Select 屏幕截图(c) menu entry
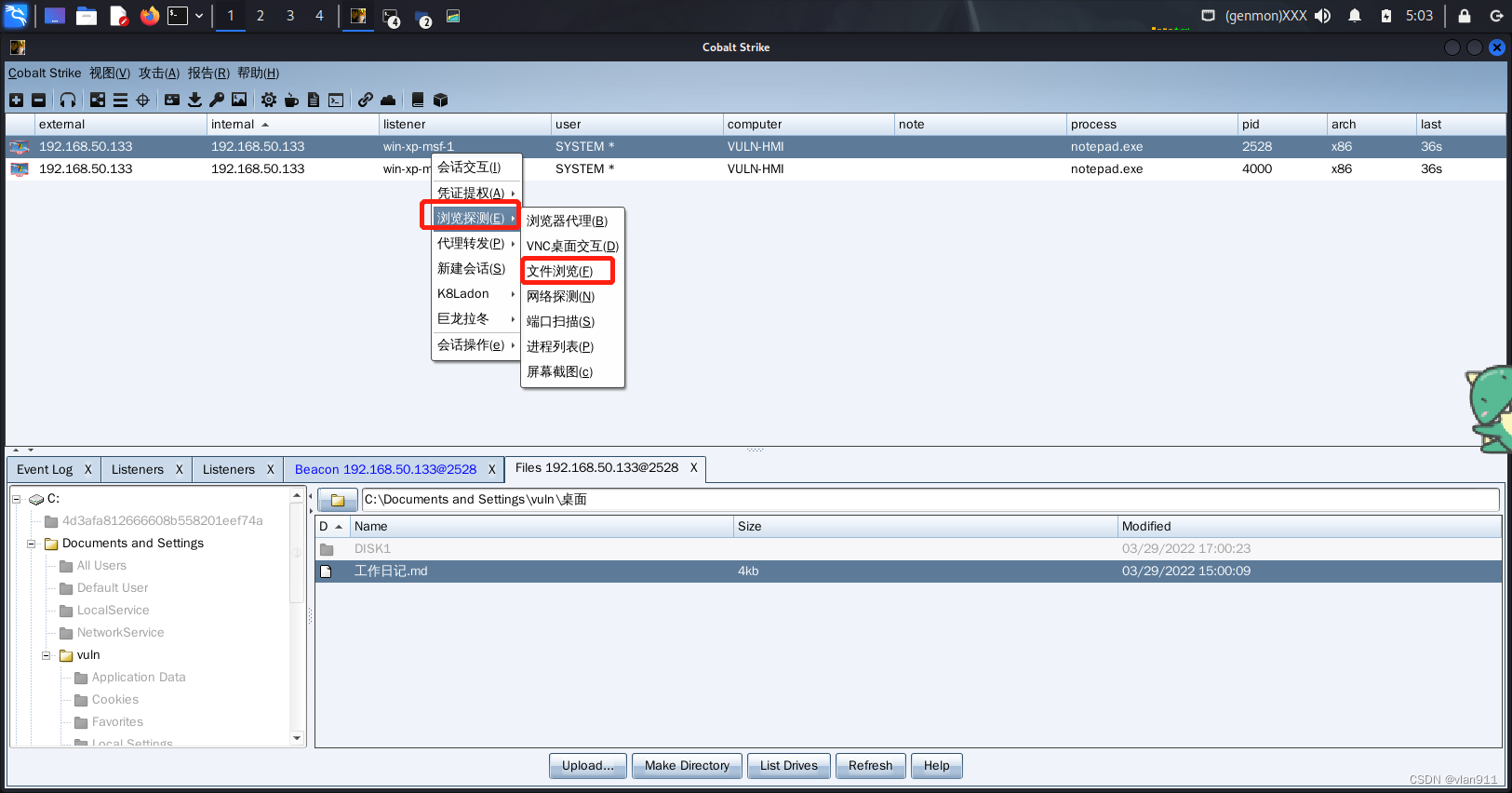1512x793 pixels. pyautogui.click(x=571, y=371)
